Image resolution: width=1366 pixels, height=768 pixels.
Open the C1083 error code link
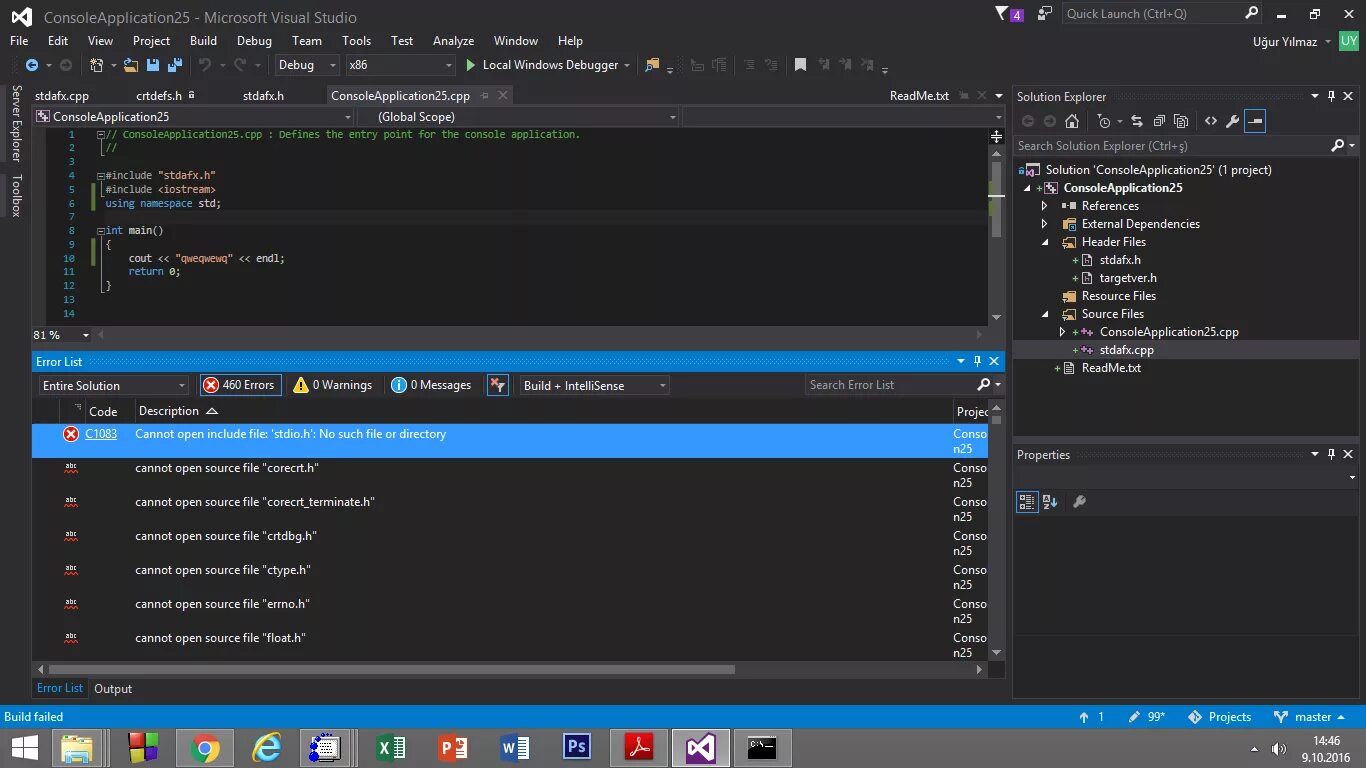tap(101, 434)
